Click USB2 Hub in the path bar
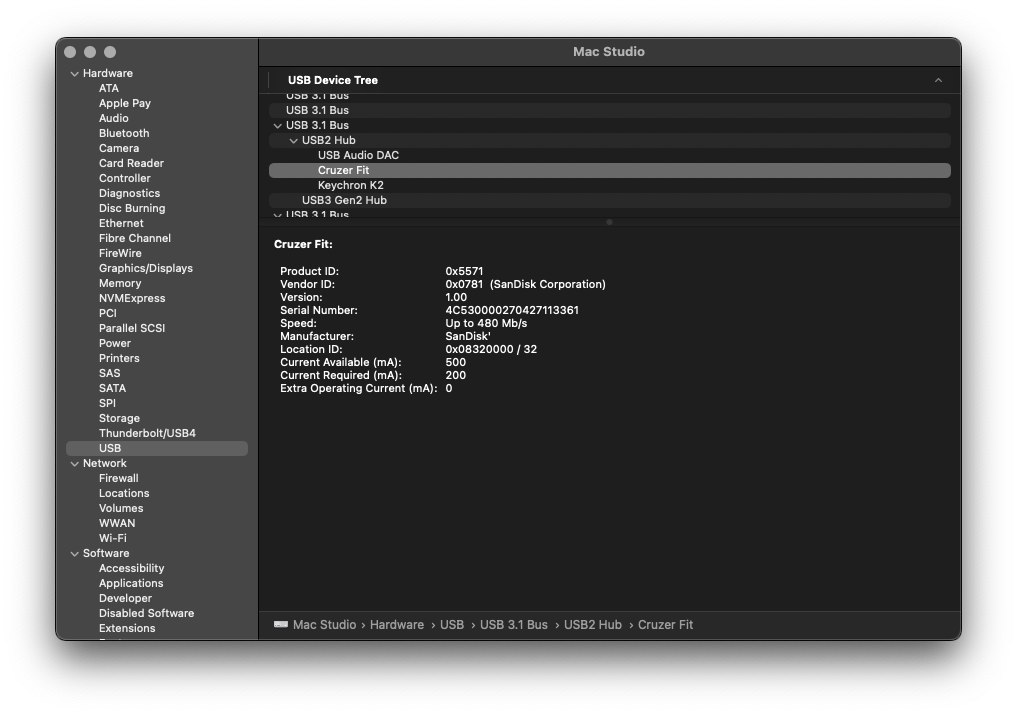The image size is (1017, 714). (593, 625)
